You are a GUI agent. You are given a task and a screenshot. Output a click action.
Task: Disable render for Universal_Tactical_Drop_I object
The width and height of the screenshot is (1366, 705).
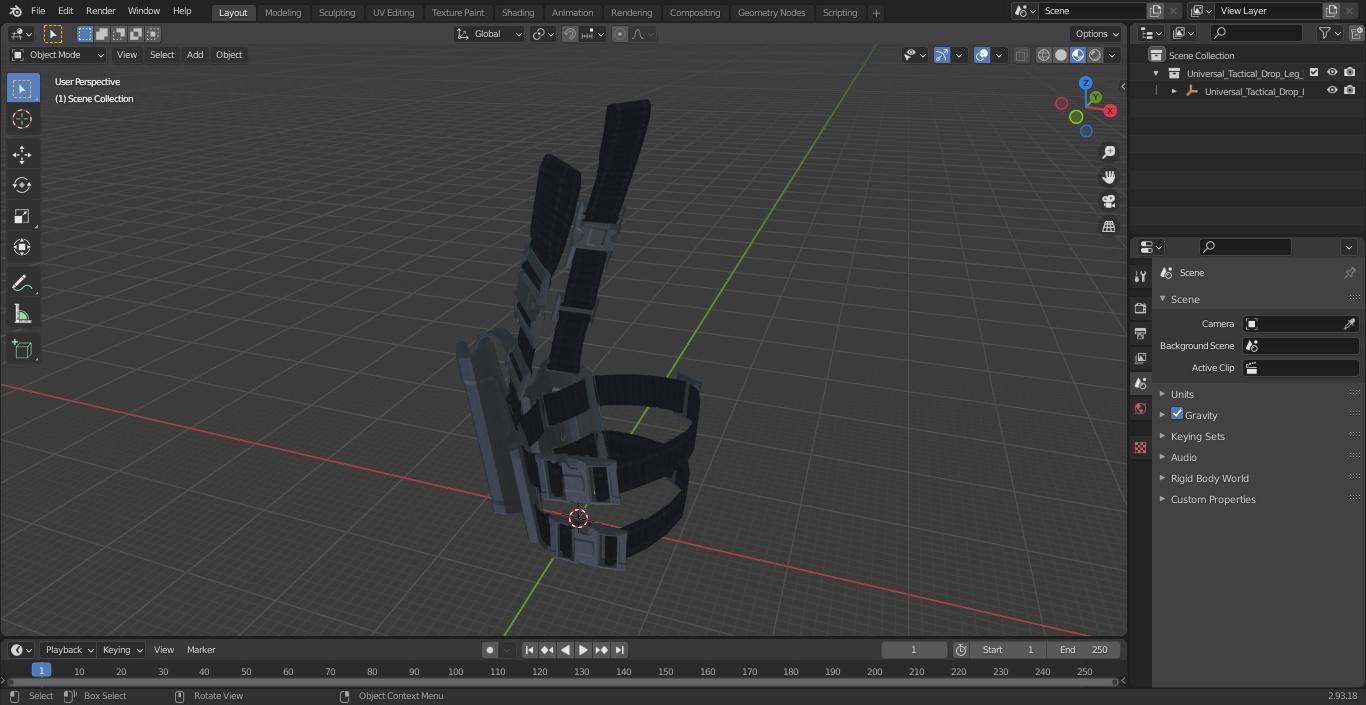tap(1350, 90)
